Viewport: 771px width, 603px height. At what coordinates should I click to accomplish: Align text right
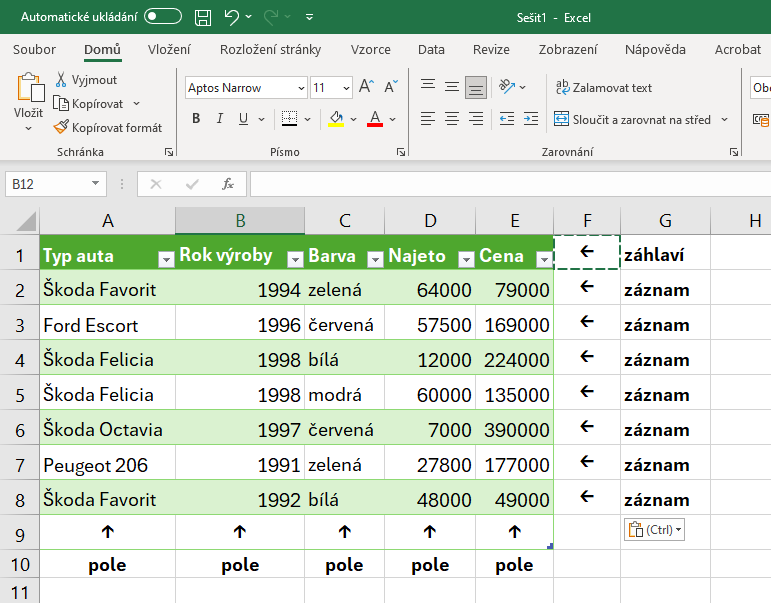pyautogui.click(x=475, y=119)
